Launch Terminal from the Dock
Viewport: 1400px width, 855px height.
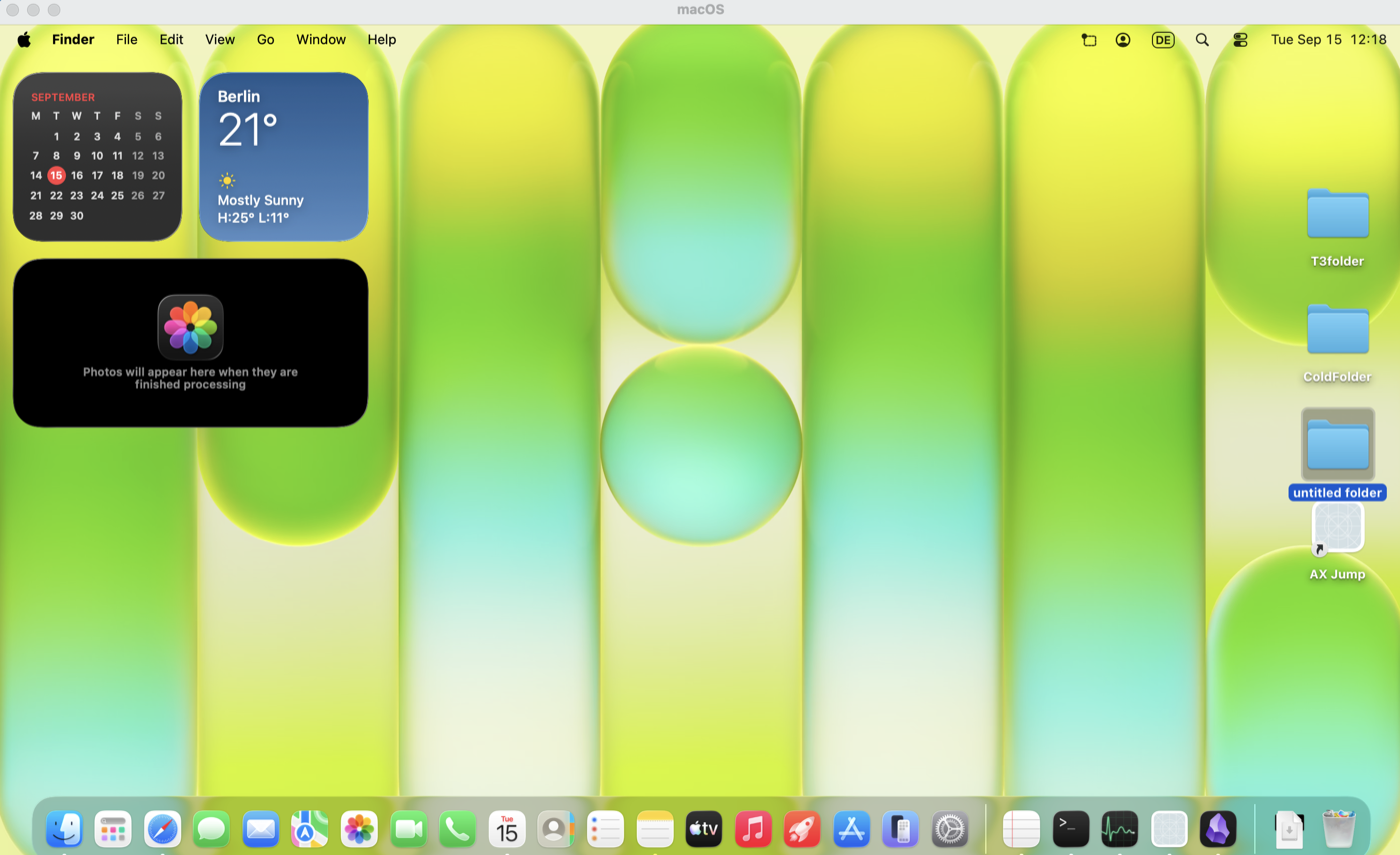(x=1071, y=829)
